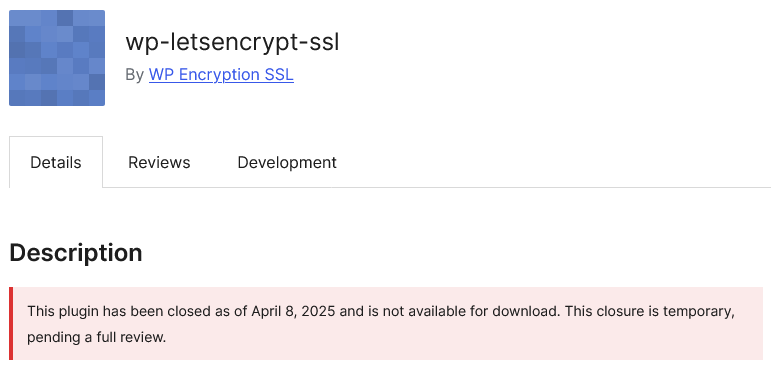Click the 'WP' prefix in the author link
This screenshot has width=771, height=370.
click(161, 75)
